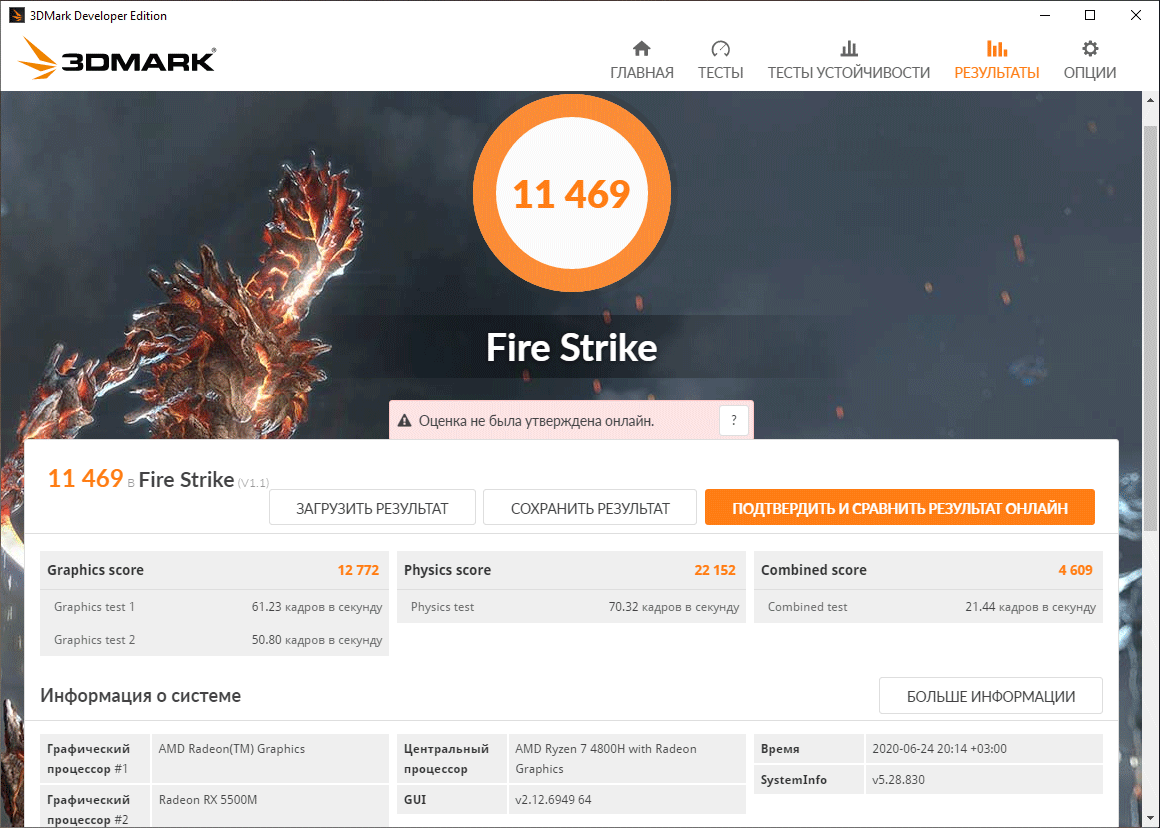Click the gear icon above ОПЦИИ

click(x=1090, y=49)
